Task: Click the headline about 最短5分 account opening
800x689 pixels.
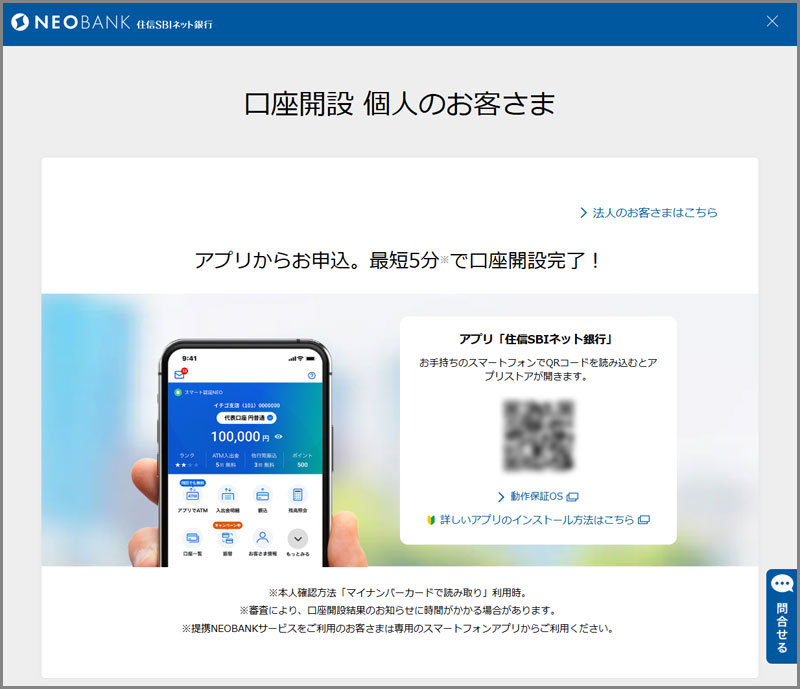Action: 399,260
